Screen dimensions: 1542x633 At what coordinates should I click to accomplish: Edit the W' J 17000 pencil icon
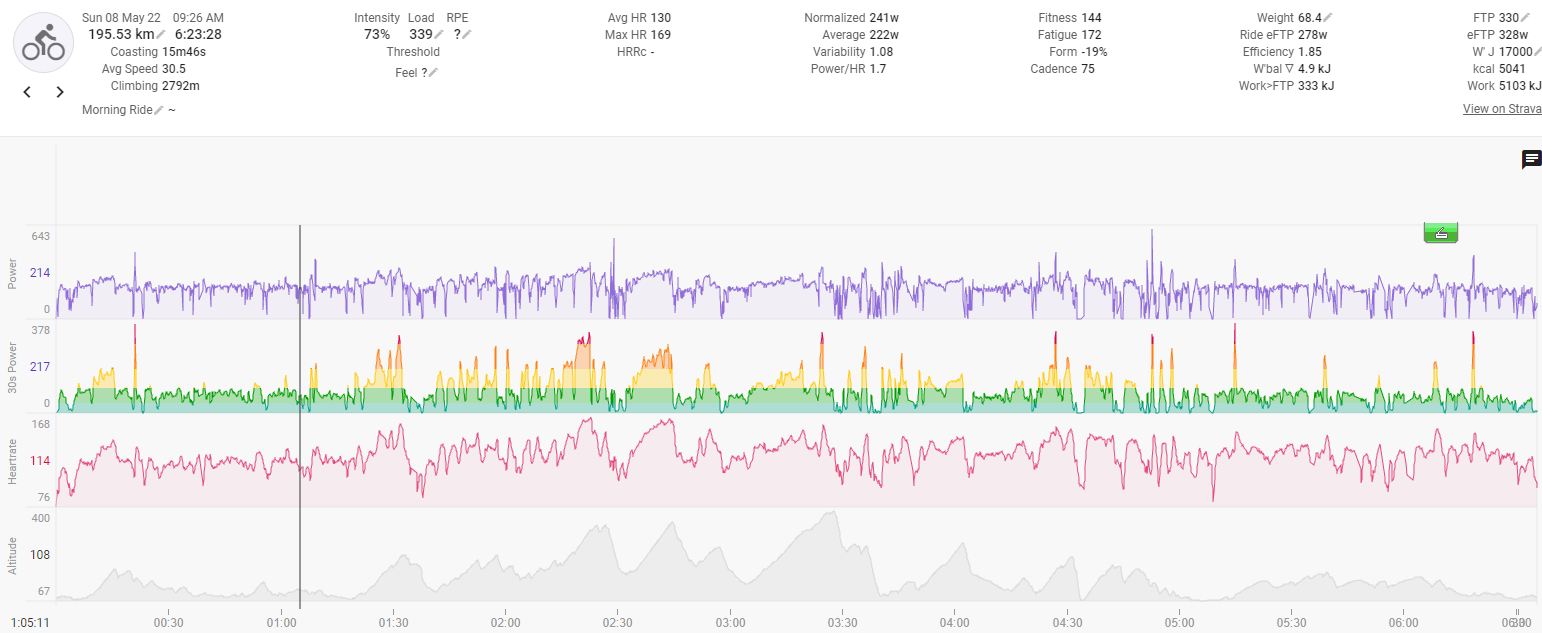[1537, 52]
